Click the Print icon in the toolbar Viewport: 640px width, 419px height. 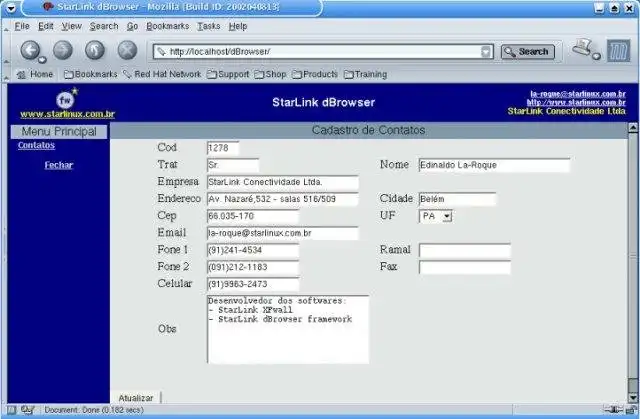(582, 47)
